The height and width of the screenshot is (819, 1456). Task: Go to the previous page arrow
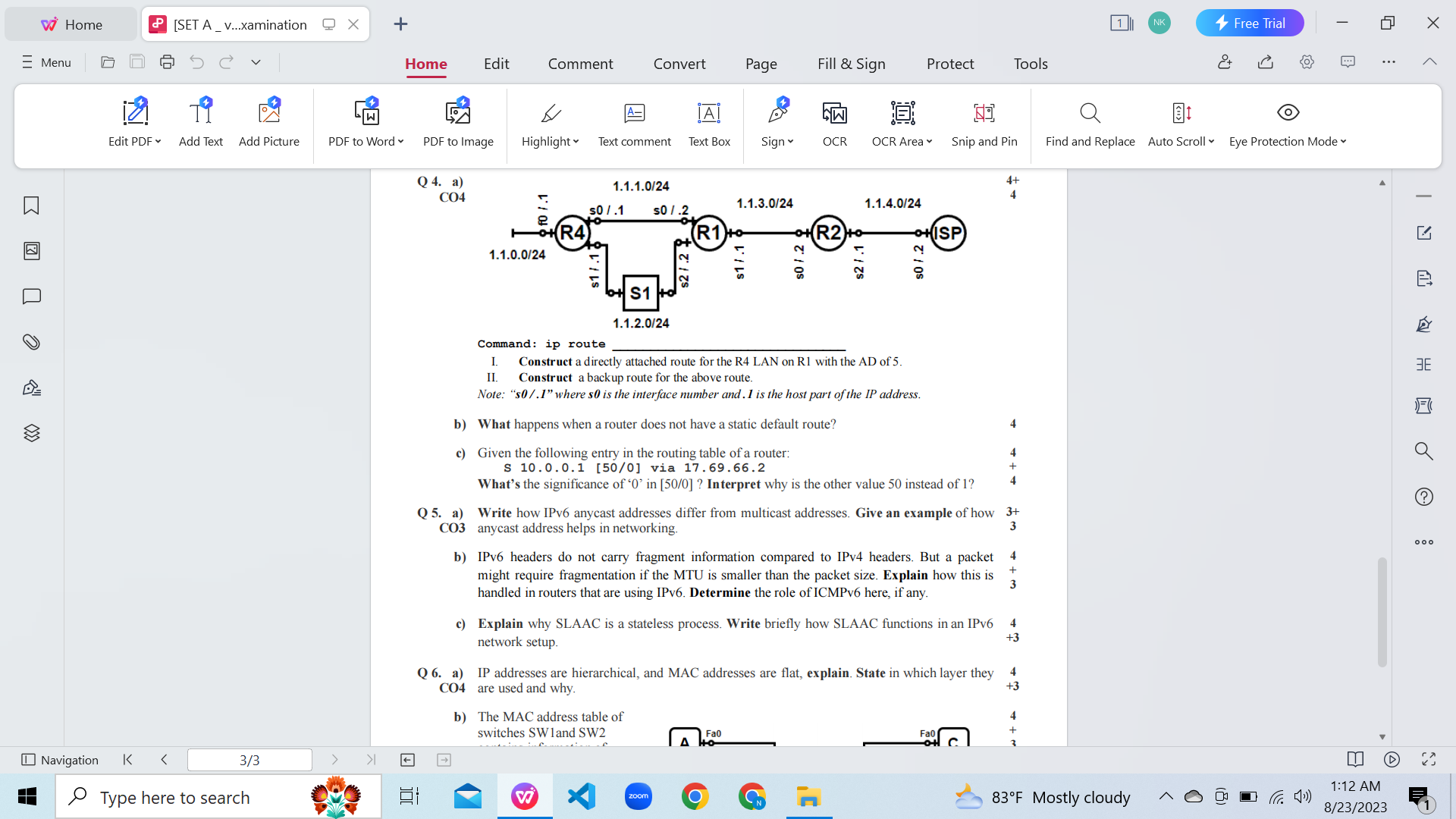(x=164, y=759)
